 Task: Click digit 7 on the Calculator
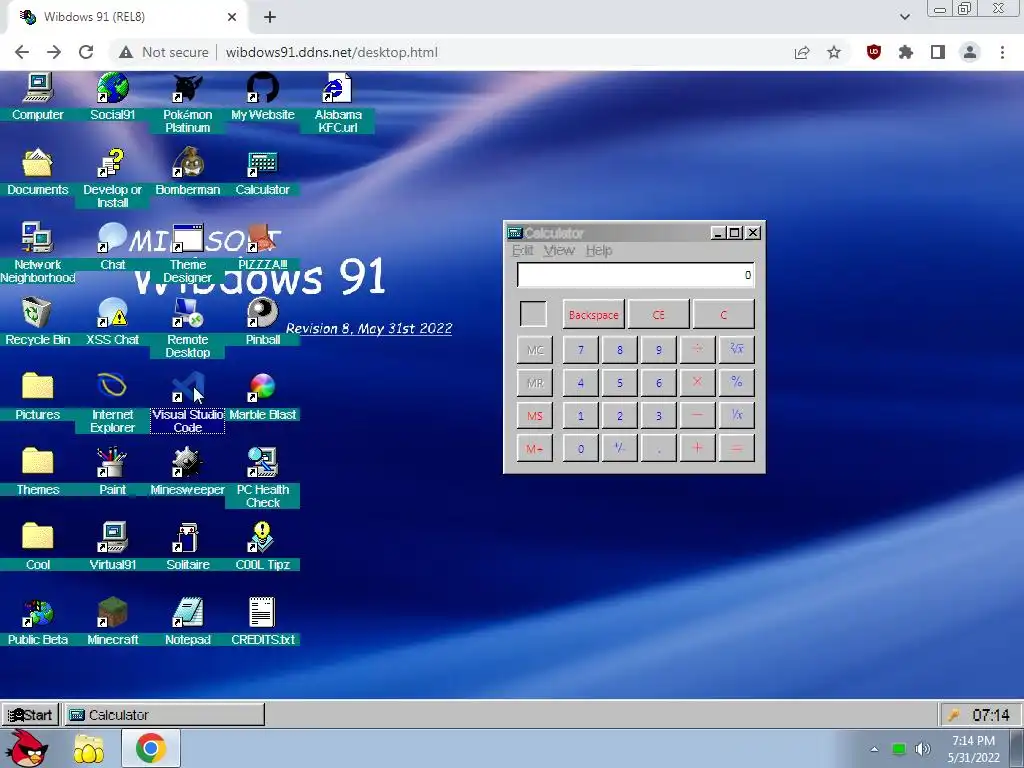point(581,349)
